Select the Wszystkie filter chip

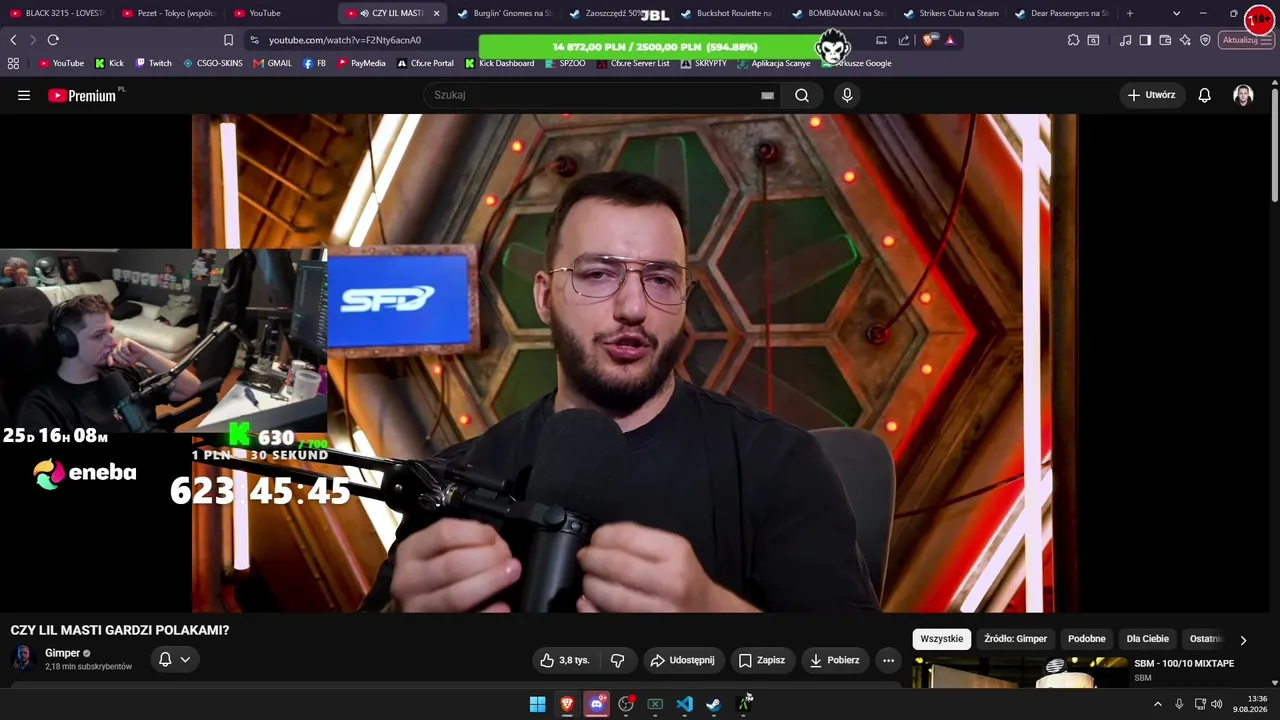point(942,639)
